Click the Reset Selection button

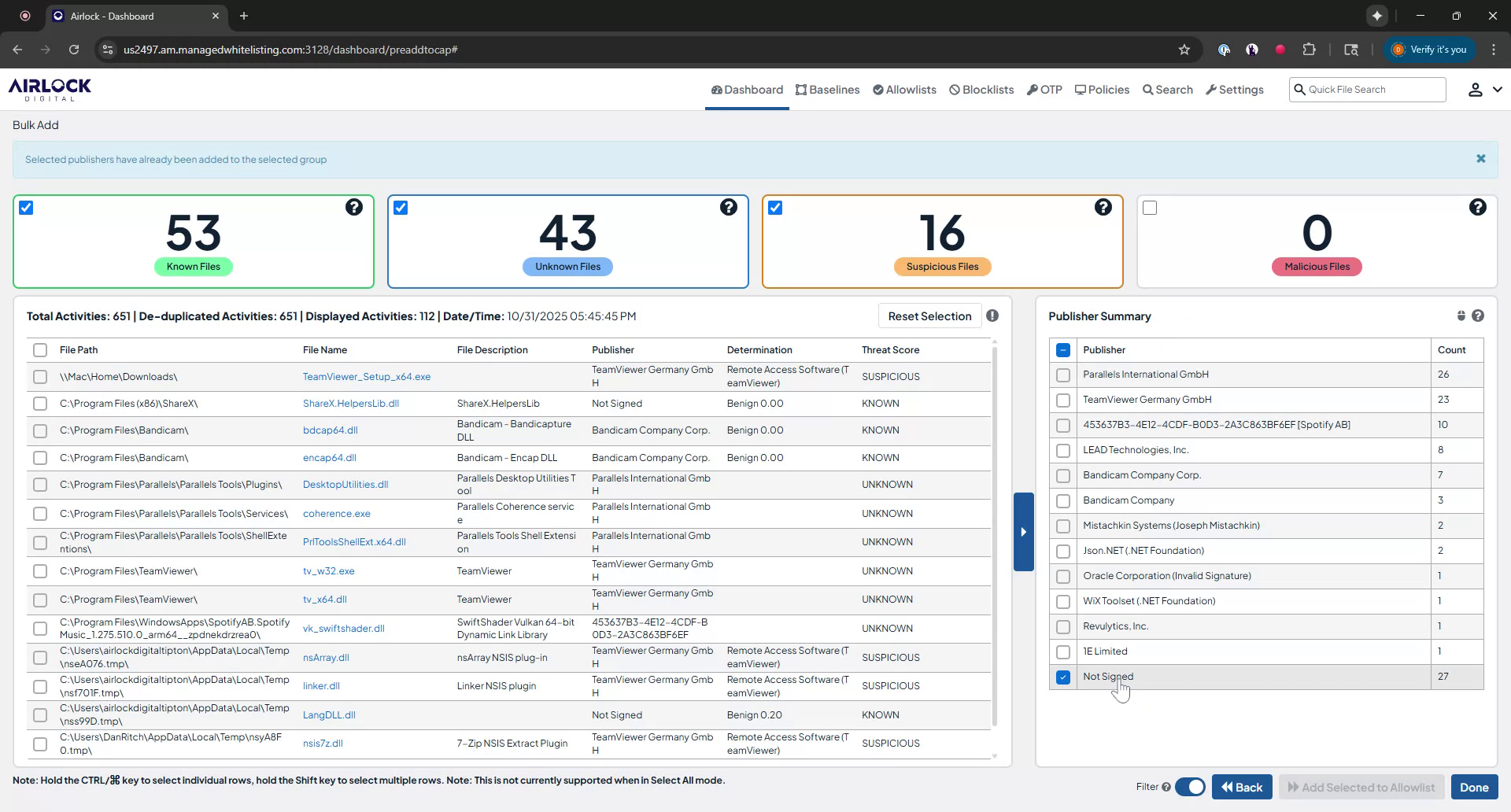(x=929, y=316)
